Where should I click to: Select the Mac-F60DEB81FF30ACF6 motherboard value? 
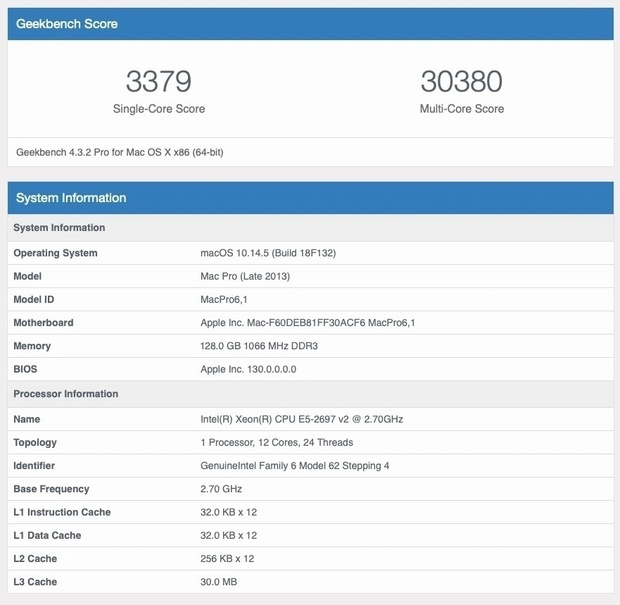[x=308, y=323]
